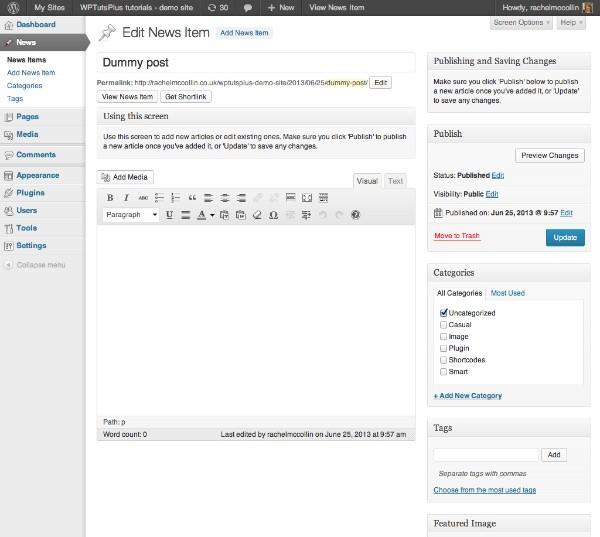Image resolution: width=600 pixels, height=537 pixels.
Task: Select the All Categories tab
Action: pyautogui.click(x=459, y=293)
